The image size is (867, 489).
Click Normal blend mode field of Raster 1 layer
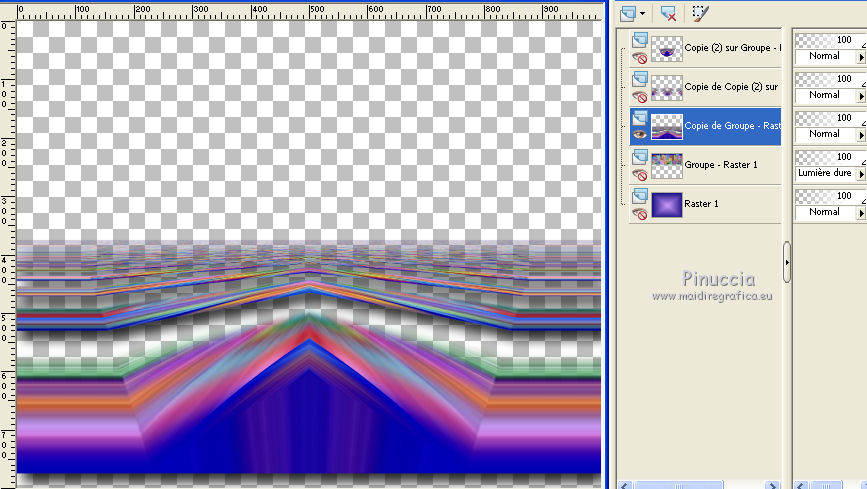826,212
